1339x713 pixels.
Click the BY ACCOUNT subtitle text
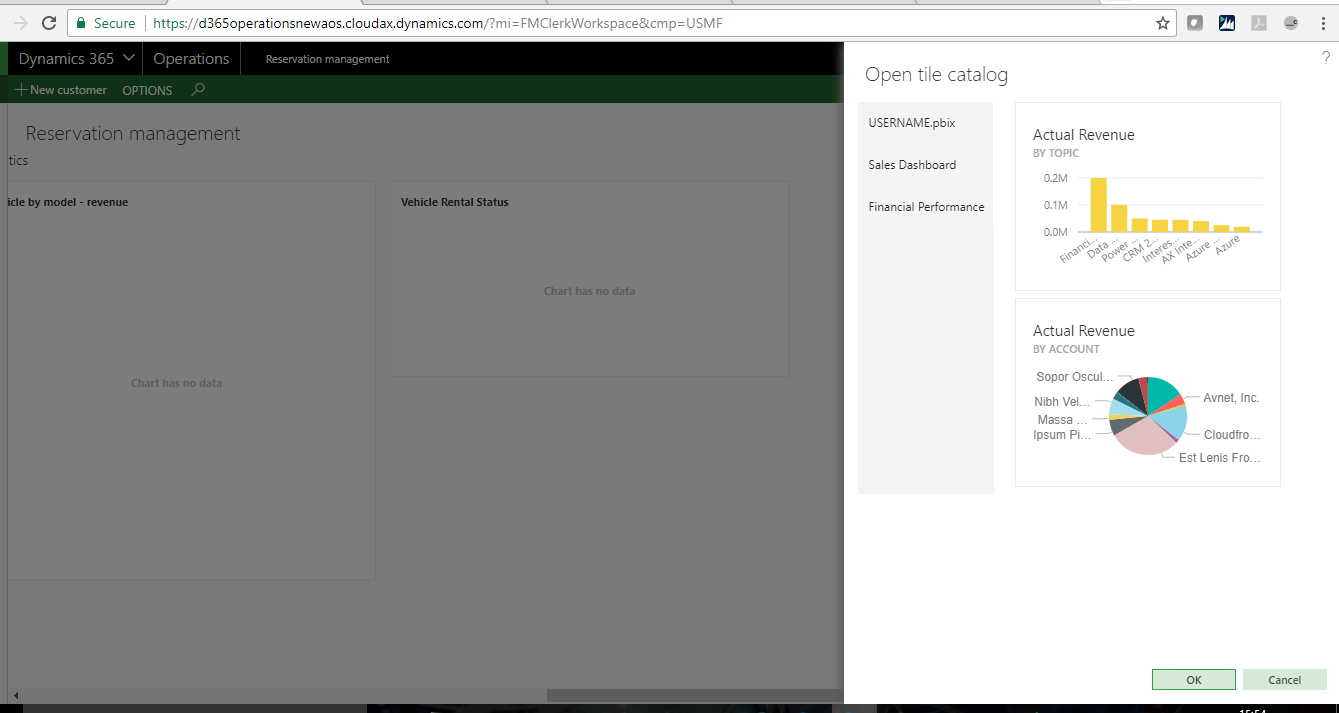(x=1066, y=349)
